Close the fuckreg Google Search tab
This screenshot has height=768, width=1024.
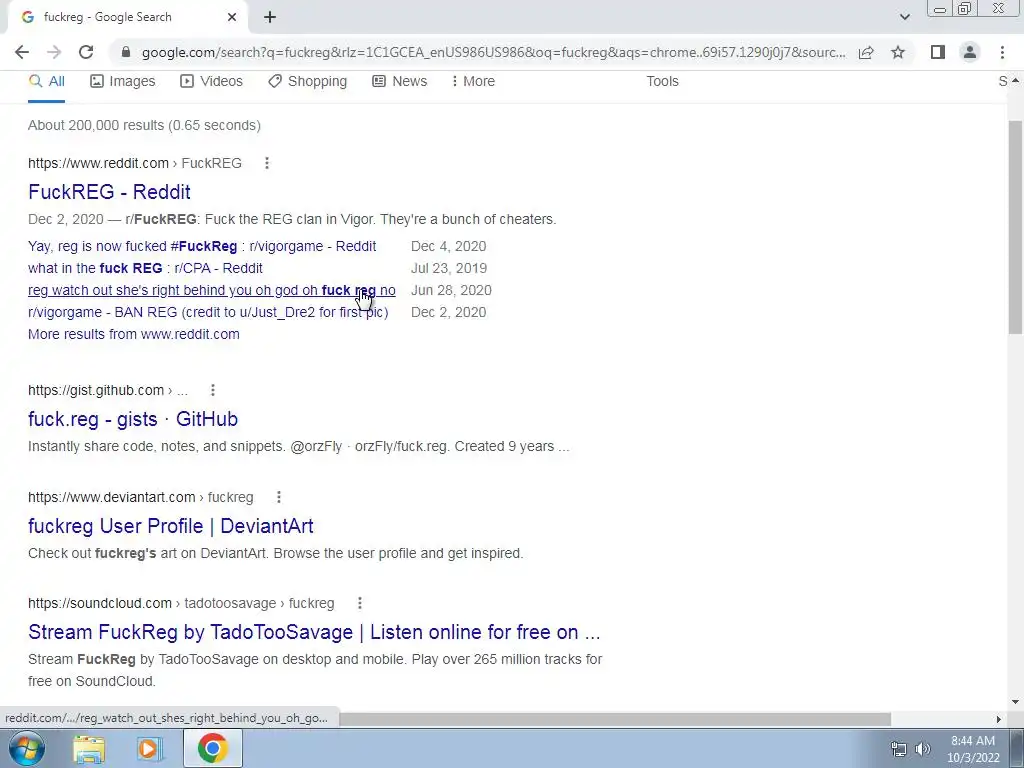[232, 17]
